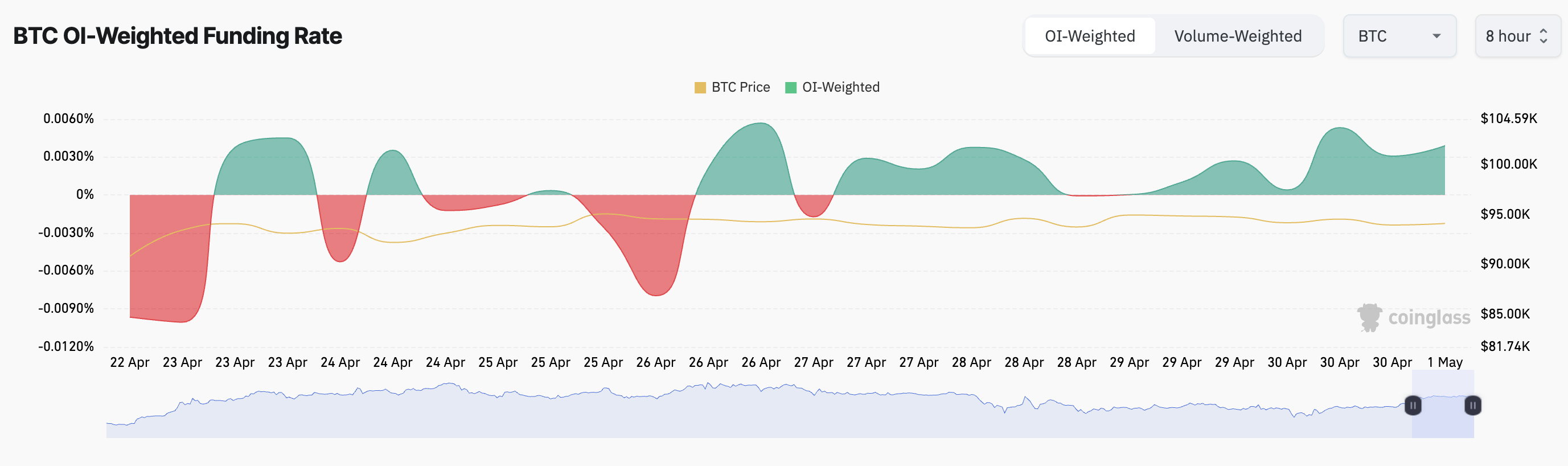Toggle chart mode to Volume-Weighted
This screenshot has height=466, width=1568.
click(1239, 36)
